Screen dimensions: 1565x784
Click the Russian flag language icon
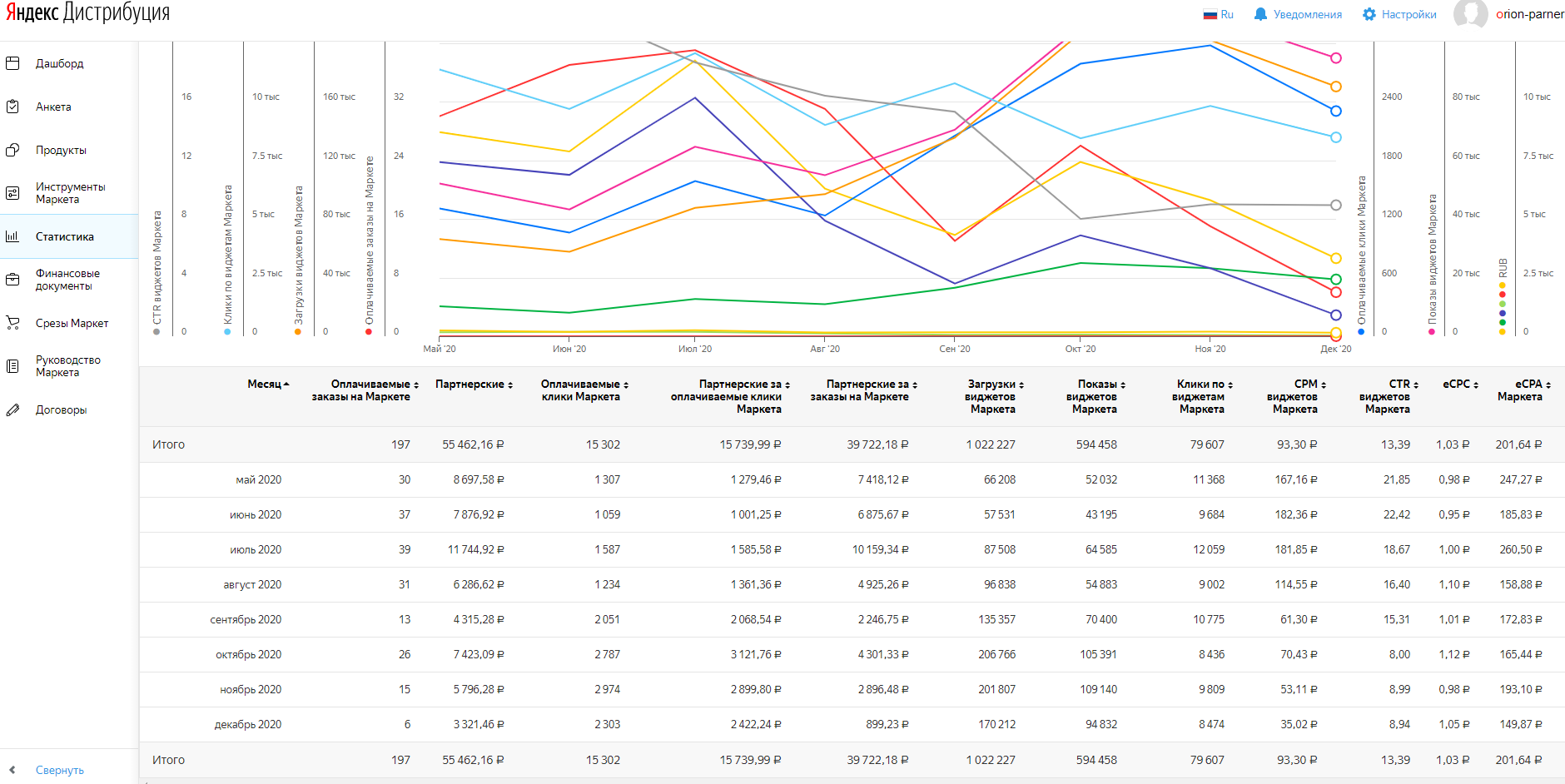tap(1210, 15)
